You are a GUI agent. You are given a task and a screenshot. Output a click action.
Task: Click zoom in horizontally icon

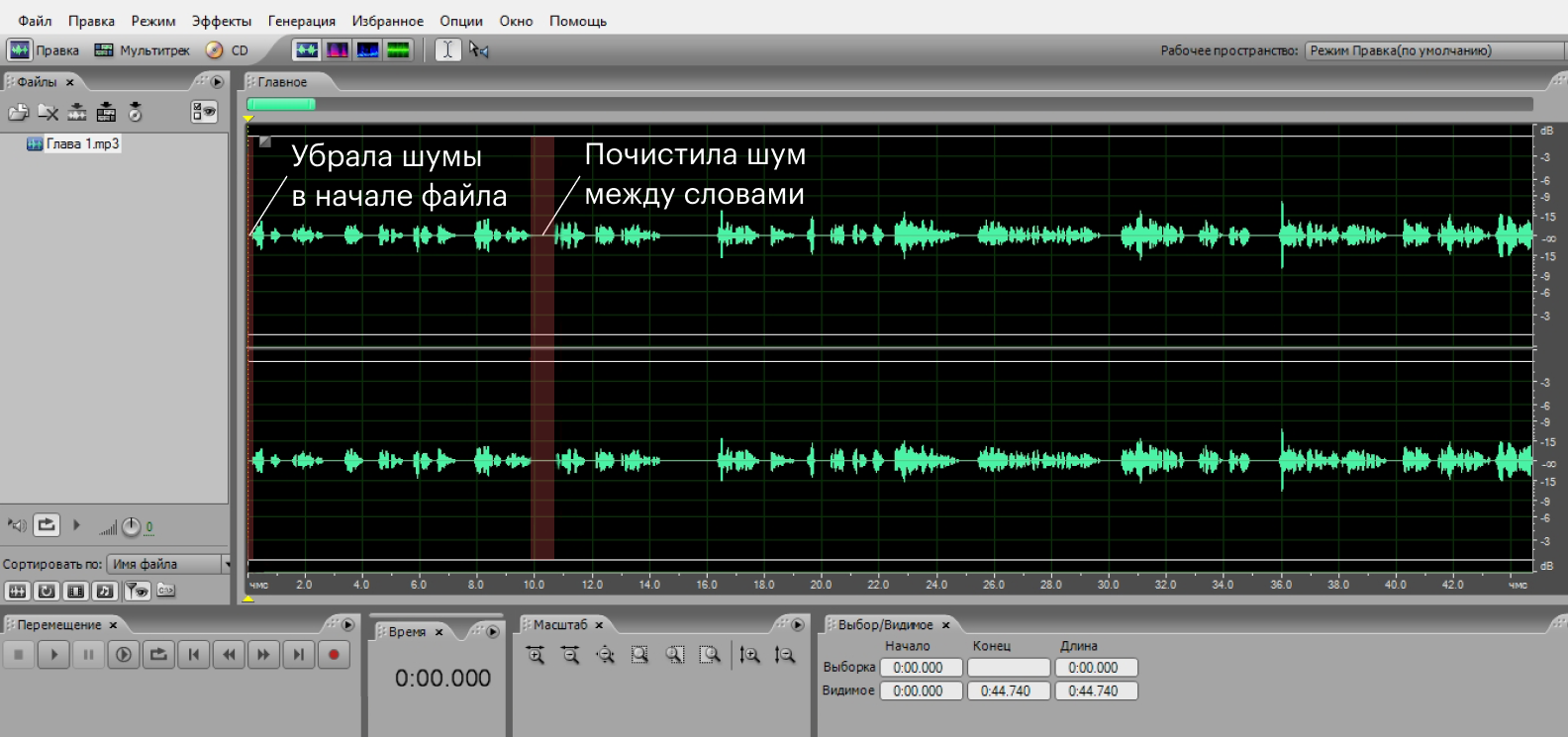536,655
